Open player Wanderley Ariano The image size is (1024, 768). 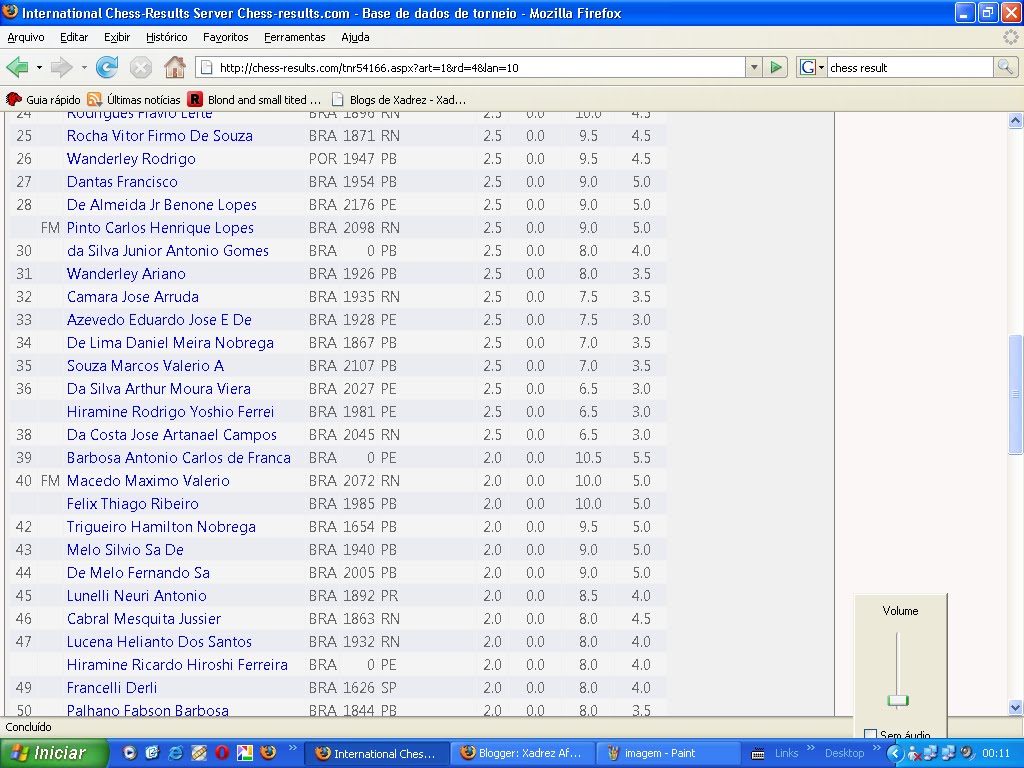click(126, 274)
